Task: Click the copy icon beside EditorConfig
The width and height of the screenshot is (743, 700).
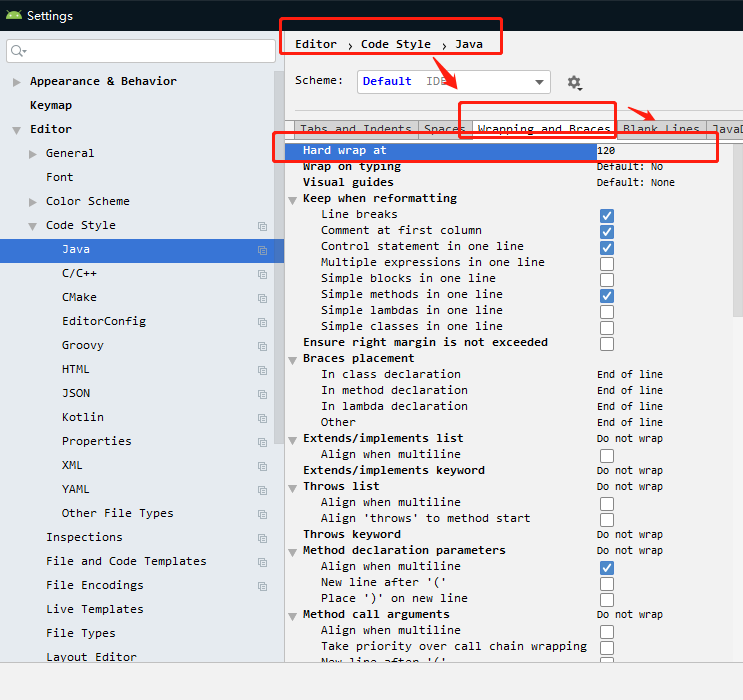Action: coord(262,322)
